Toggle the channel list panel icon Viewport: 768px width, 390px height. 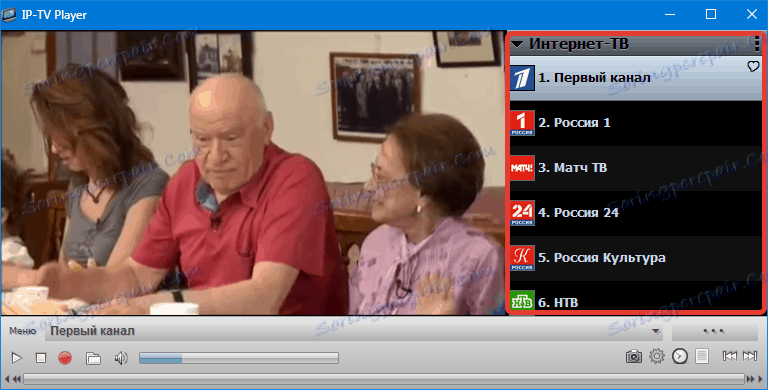702,356
